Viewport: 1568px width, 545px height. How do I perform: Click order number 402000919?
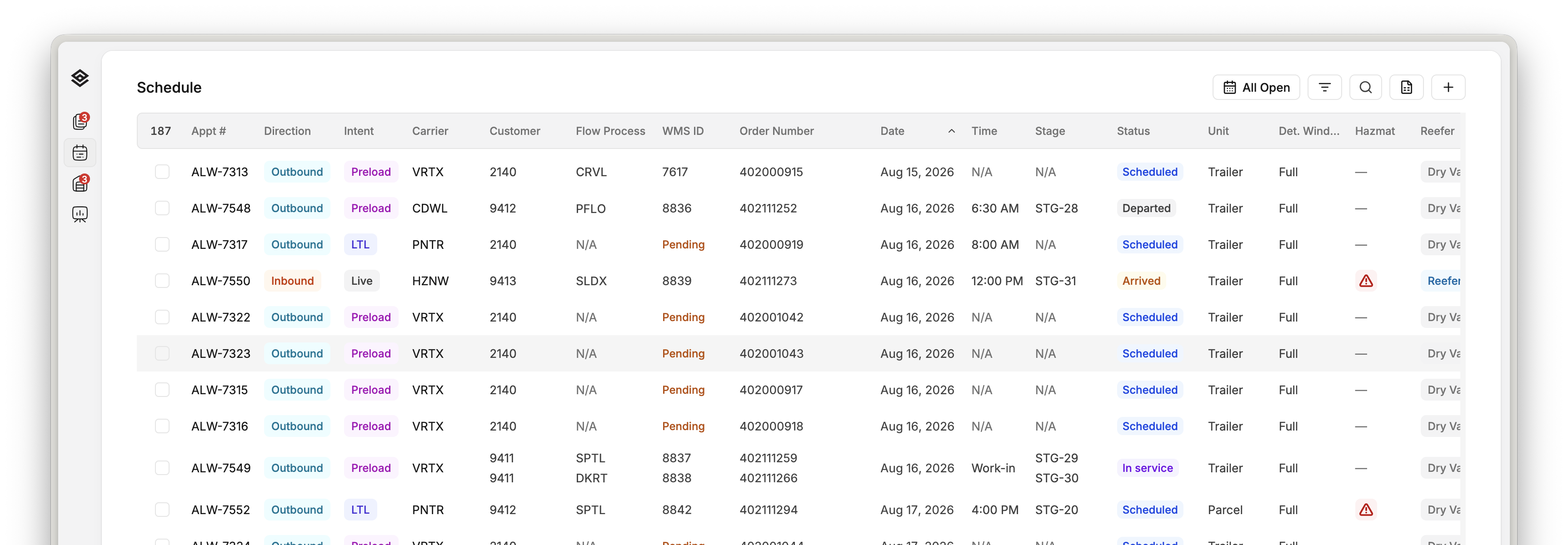[x=771, y=244]
